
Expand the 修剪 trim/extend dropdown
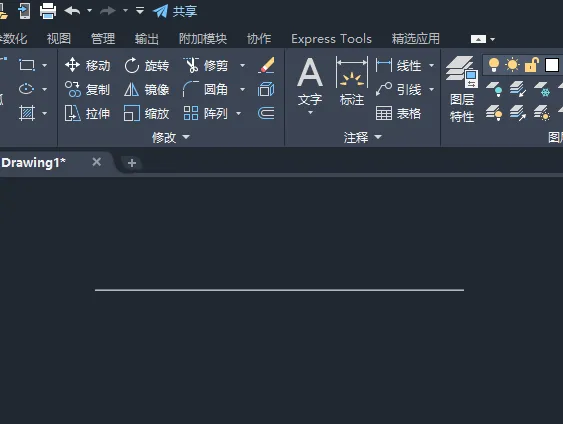pos(242,65)
